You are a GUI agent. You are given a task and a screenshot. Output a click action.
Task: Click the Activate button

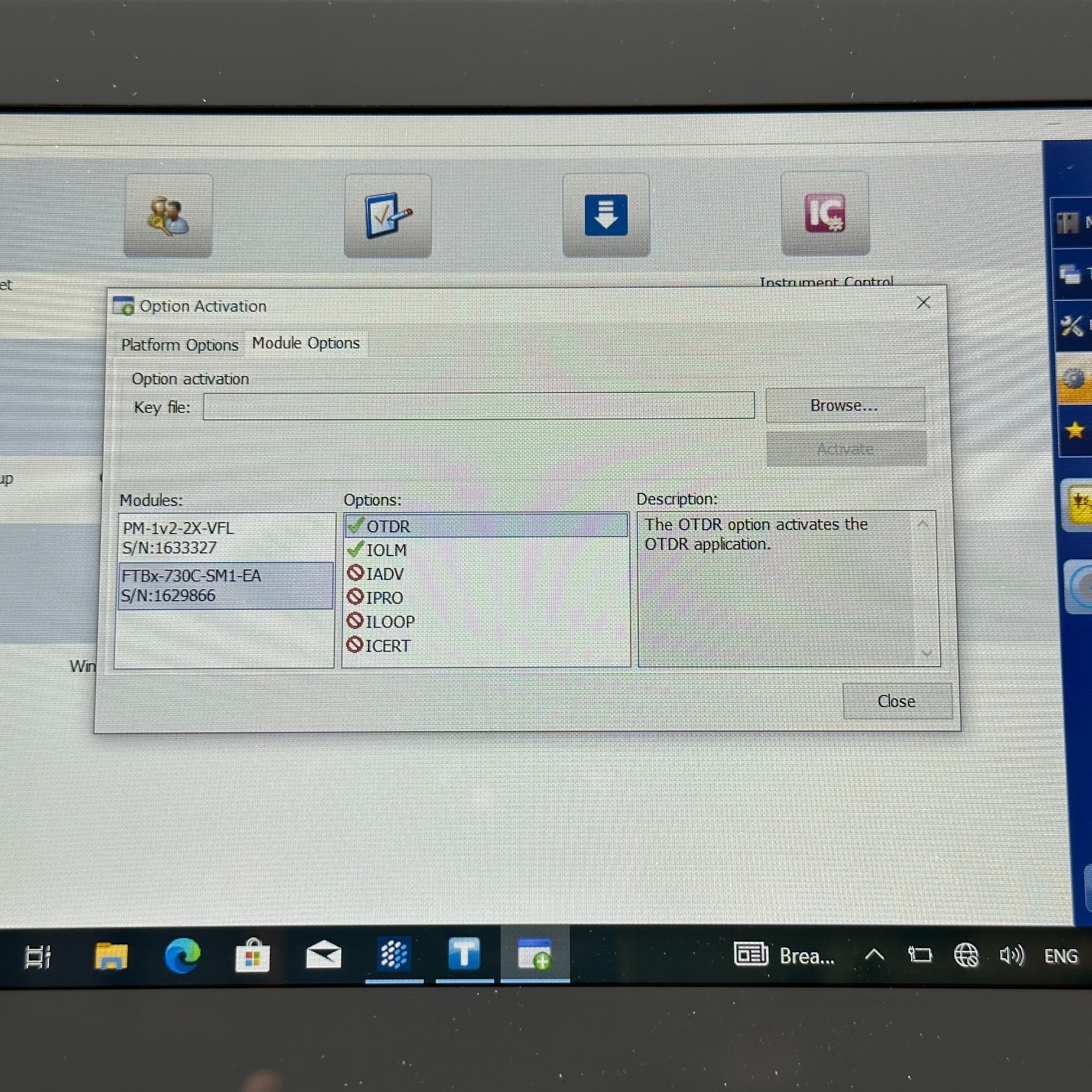pos(846,448)
